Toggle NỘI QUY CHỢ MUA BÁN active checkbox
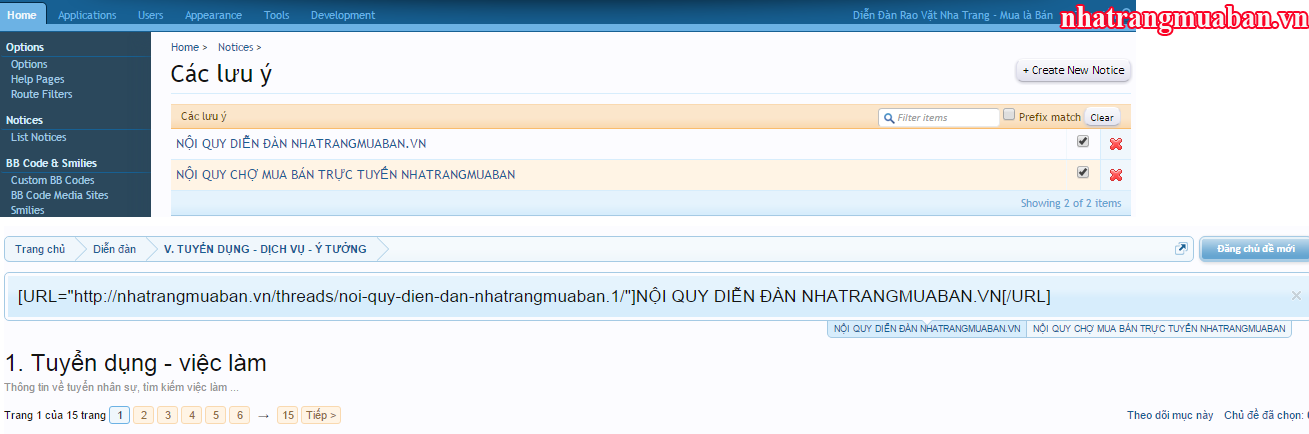This screenshot has width=1309, height=434. point(1082,173)
